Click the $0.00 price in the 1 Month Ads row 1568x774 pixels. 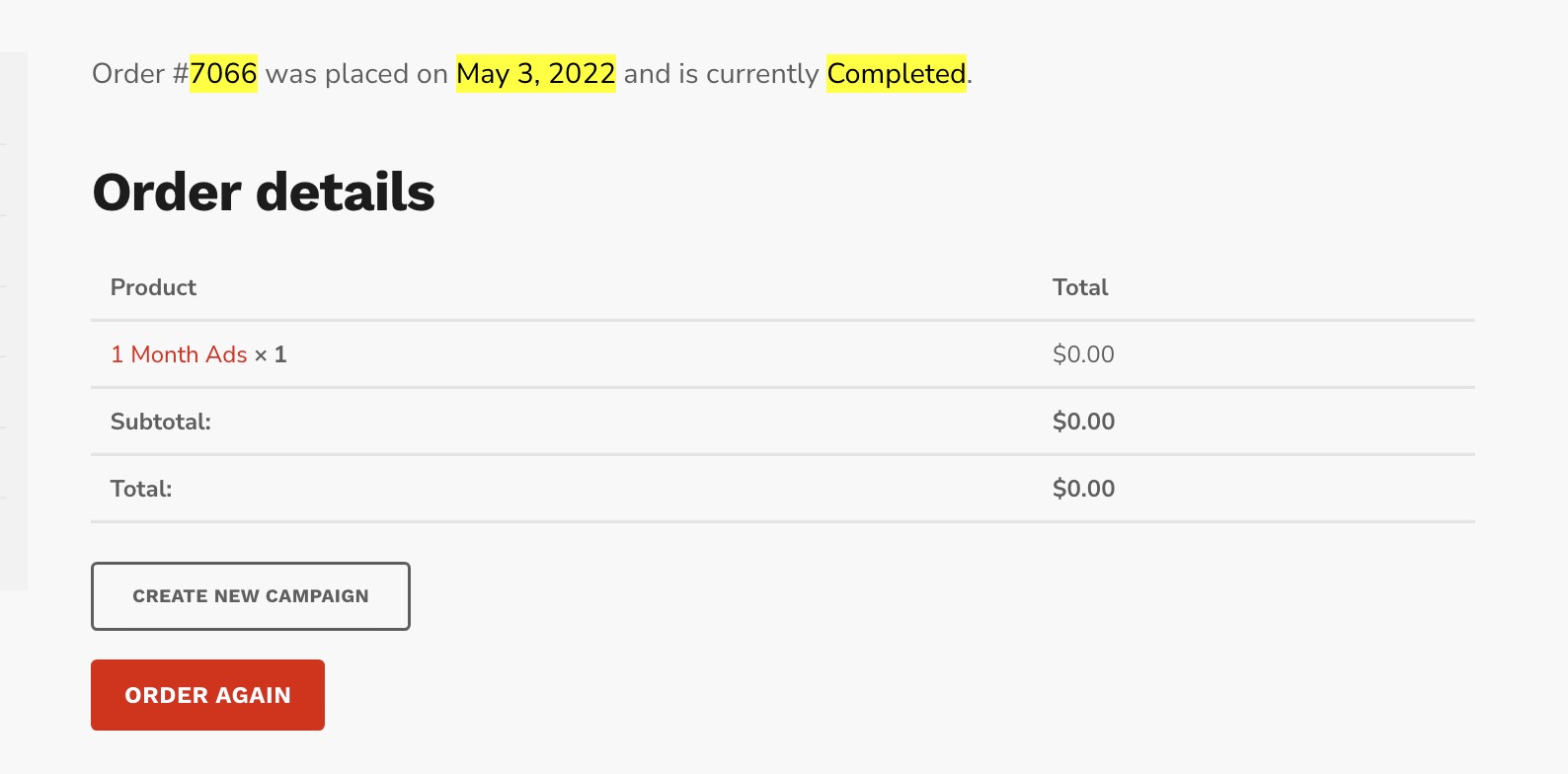pyautogui.click(x=1083, y=354)
